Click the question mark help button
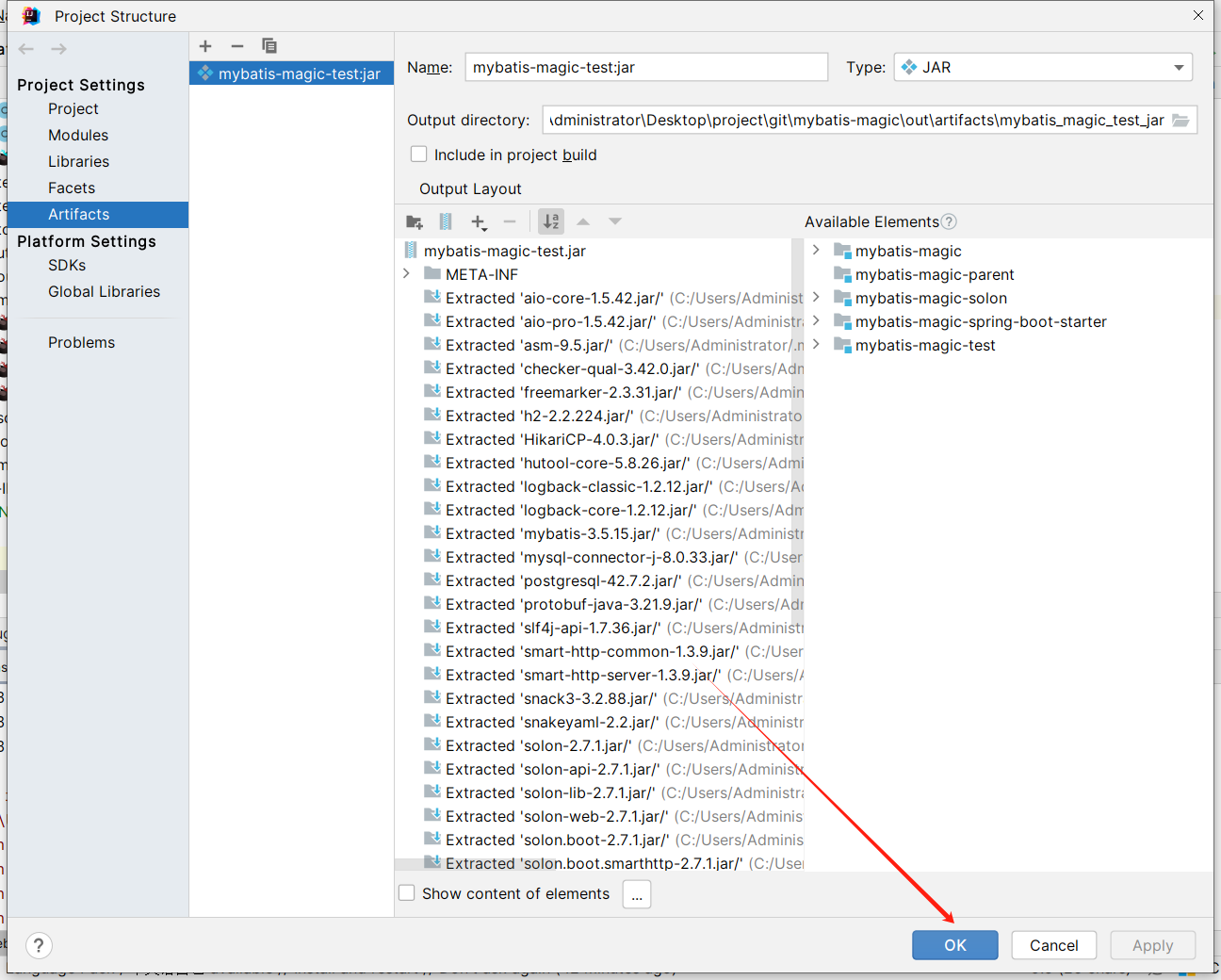Screen dimensions: 1221x980 click(38, 945)
